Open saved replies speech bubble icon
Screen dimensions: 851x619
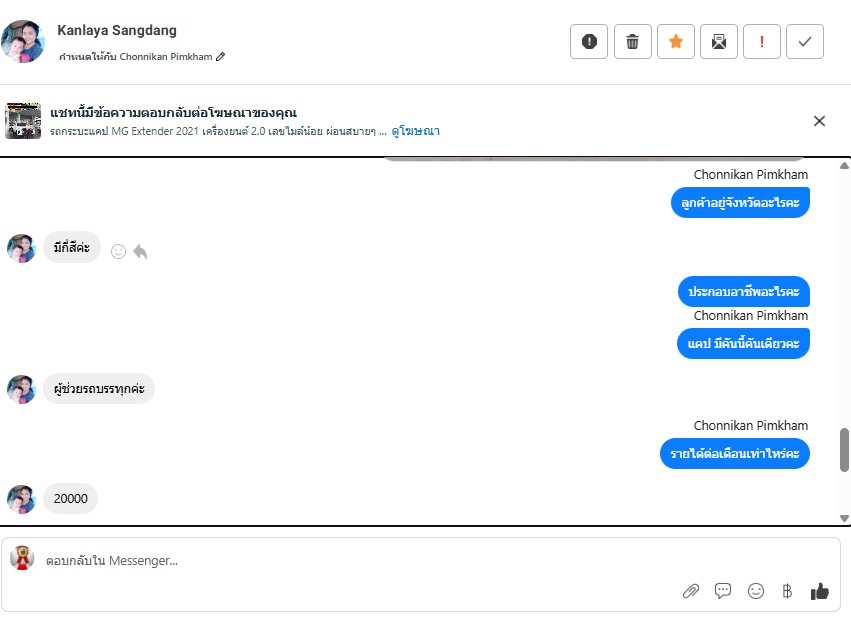pyautogui.click(x=723, y=591)
